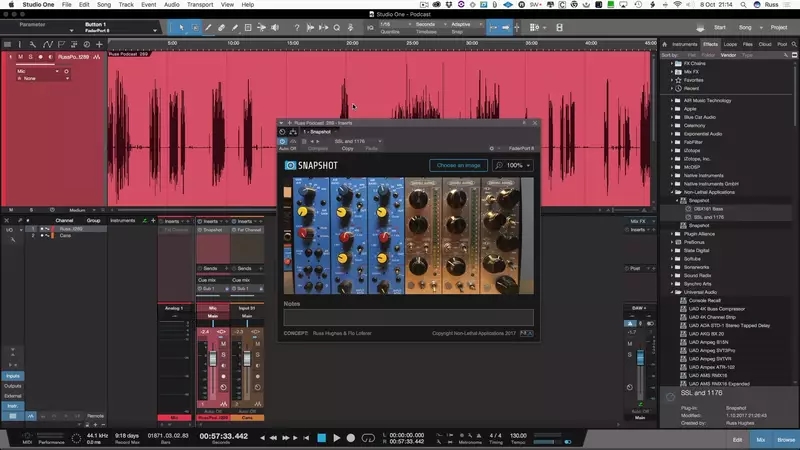Screen dimensions: 800x450
Task: Select UAD 4K Buss Compressor plugin
Action: click(716, 309)
